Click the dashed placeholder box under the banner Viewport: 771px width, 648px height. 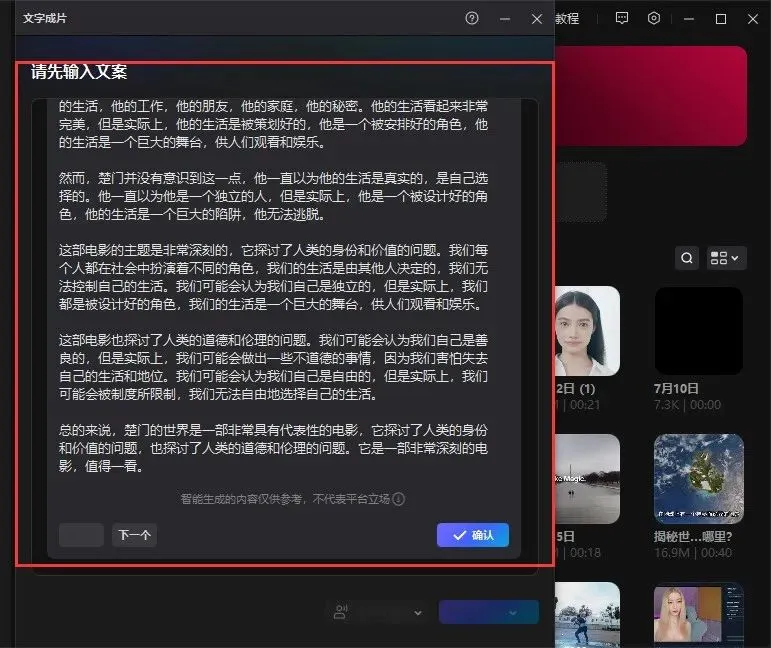581,192
